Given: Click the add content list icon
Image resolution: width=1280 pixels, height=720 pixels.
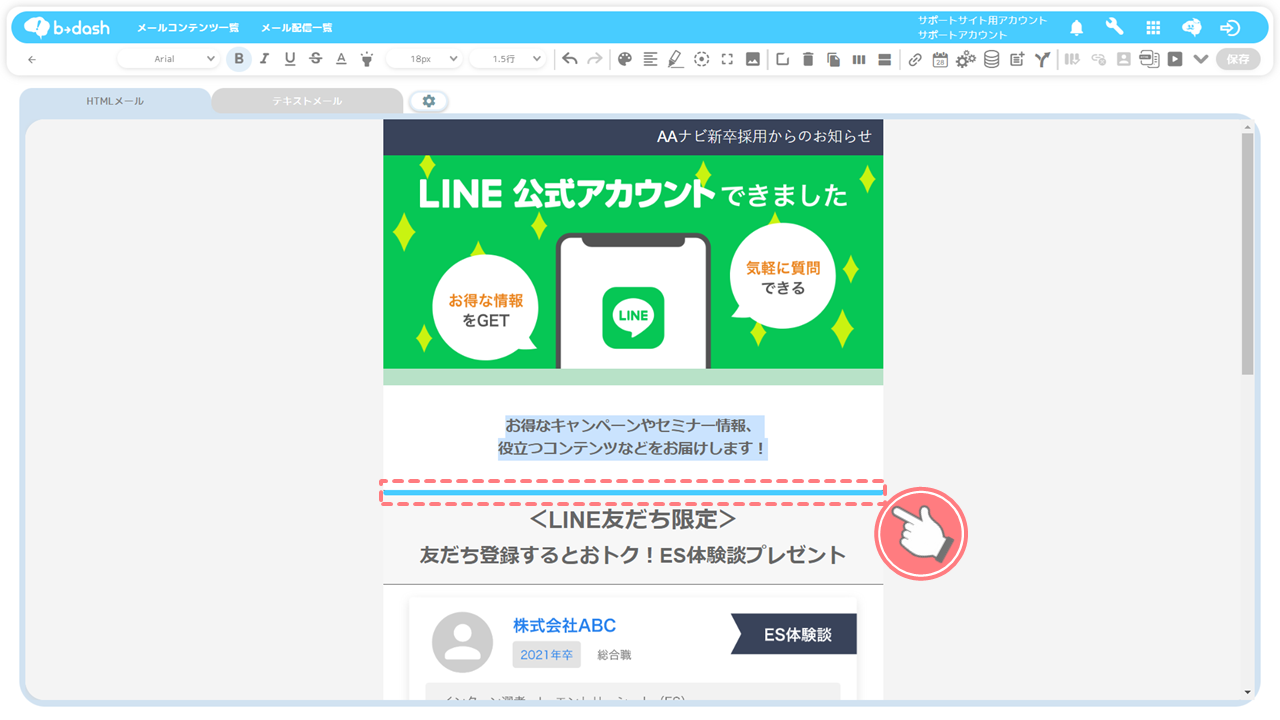Looking at the screenshot, I should [1017, 59].
